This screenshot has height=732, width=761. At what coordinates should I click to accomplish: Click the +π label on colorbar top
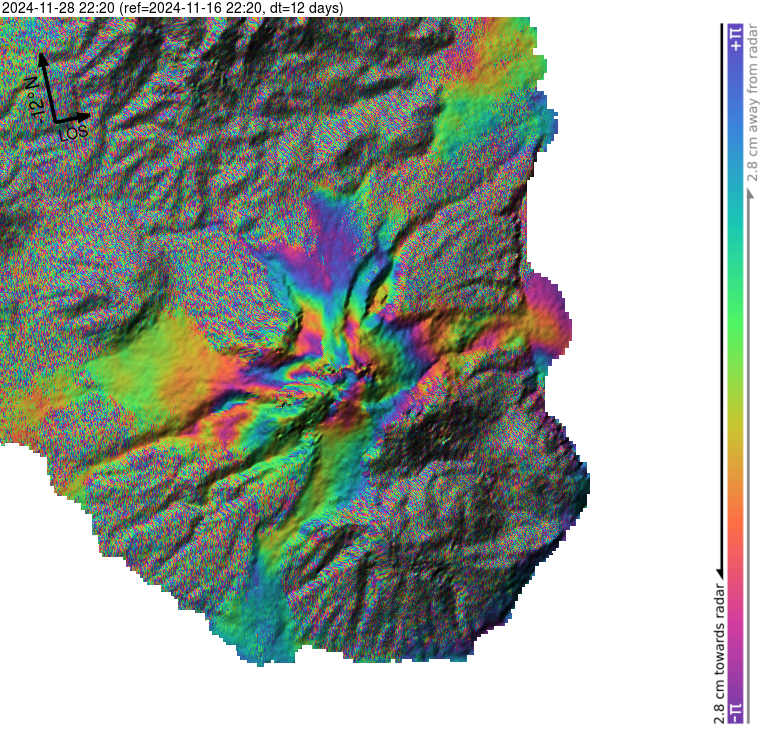[736, 39]
